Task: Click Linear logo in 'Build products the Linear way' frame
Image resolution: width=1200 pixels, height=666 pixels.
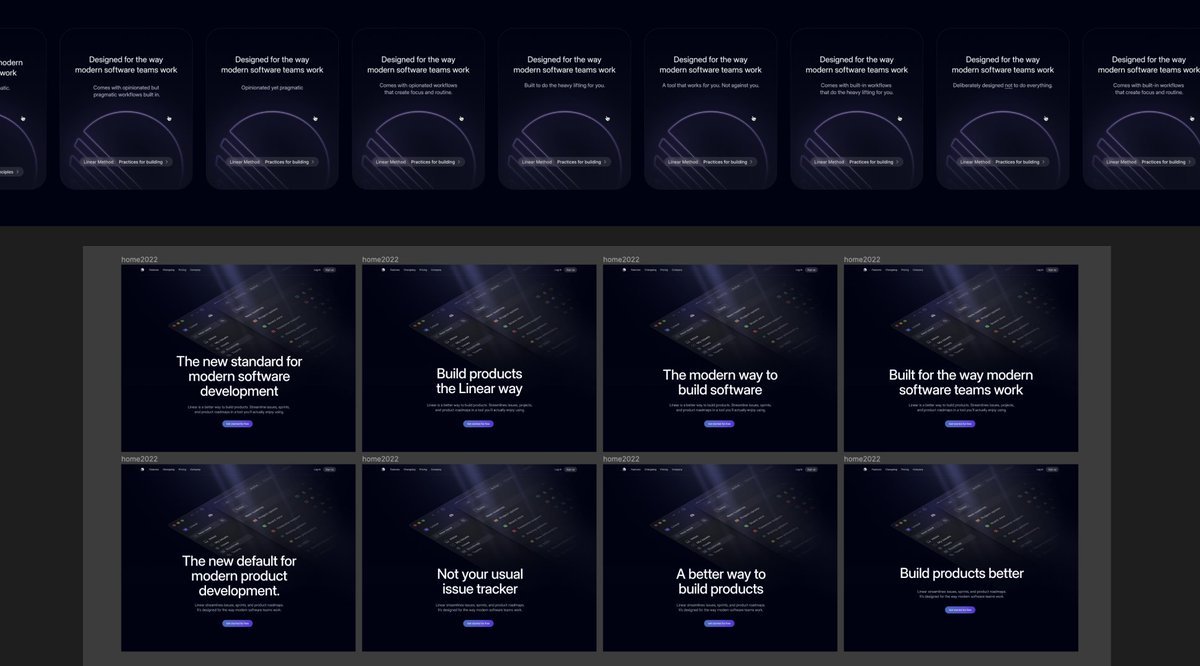Action: (383, 270)
